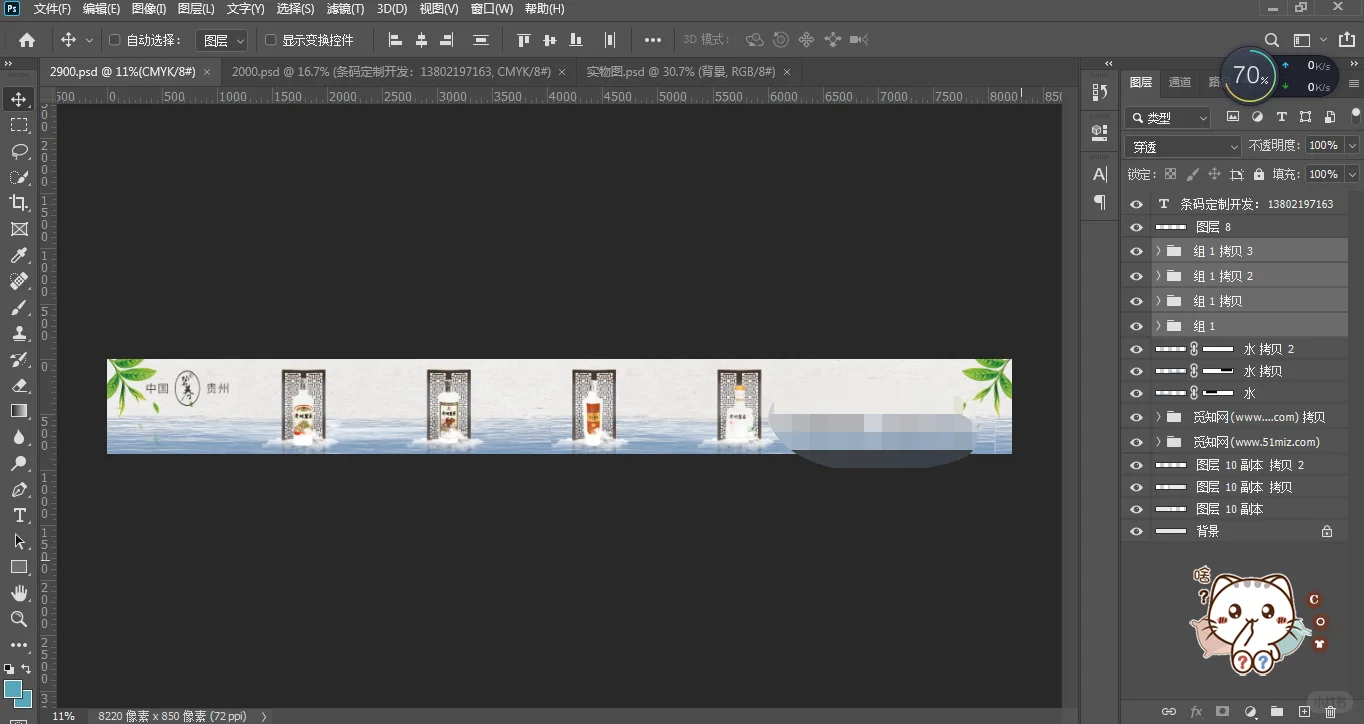Image resolution: width=1364 pixels, height=724 pixels.
Task: Open the 文件(F) menu
Action: 52,9
